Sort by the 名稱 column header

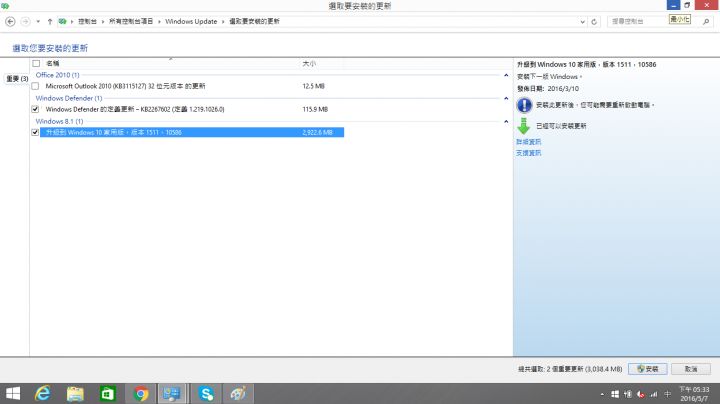170,63
